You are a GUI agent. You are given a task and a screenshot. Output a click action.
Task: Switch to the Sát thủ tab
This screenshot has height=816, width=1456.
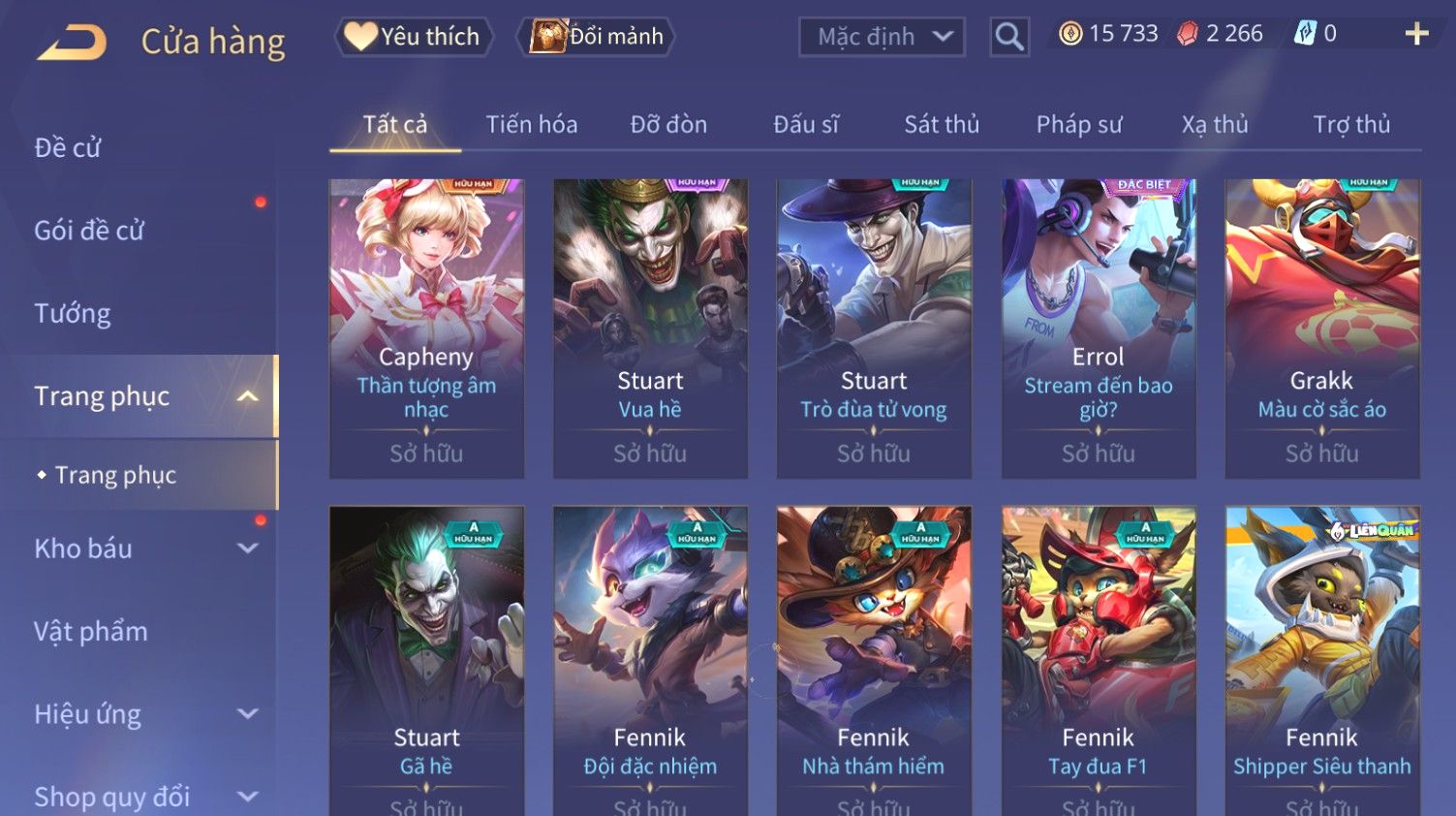942,125
